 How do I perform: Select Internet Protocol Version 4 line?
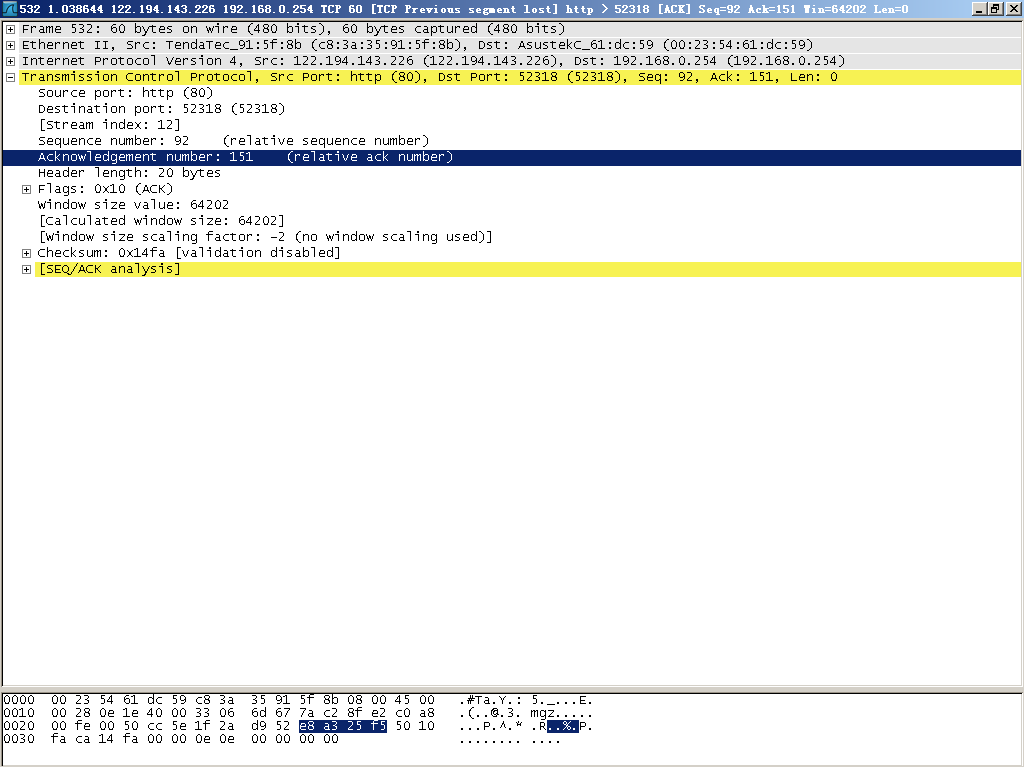coord(433,61)
